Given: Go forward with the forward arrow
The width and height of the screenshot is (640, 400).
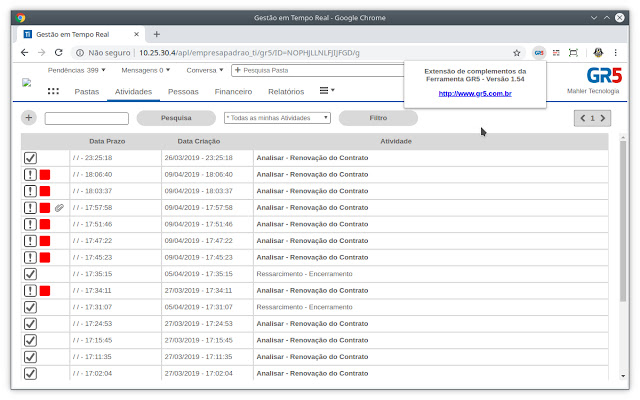Looking at the screenshot, I should (x=42, y=52).
